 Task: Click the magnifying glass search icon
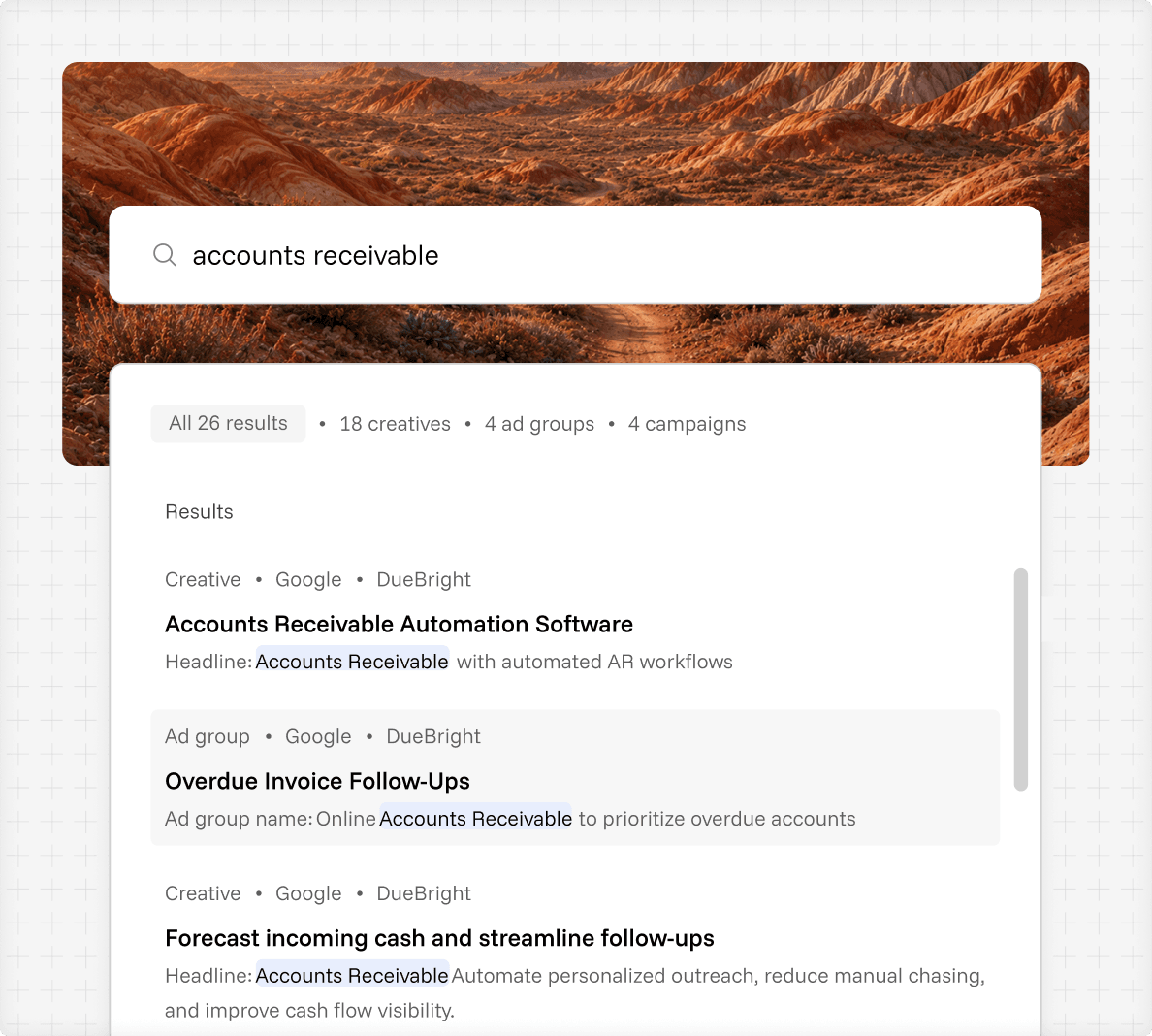click(x=165, y=255)
